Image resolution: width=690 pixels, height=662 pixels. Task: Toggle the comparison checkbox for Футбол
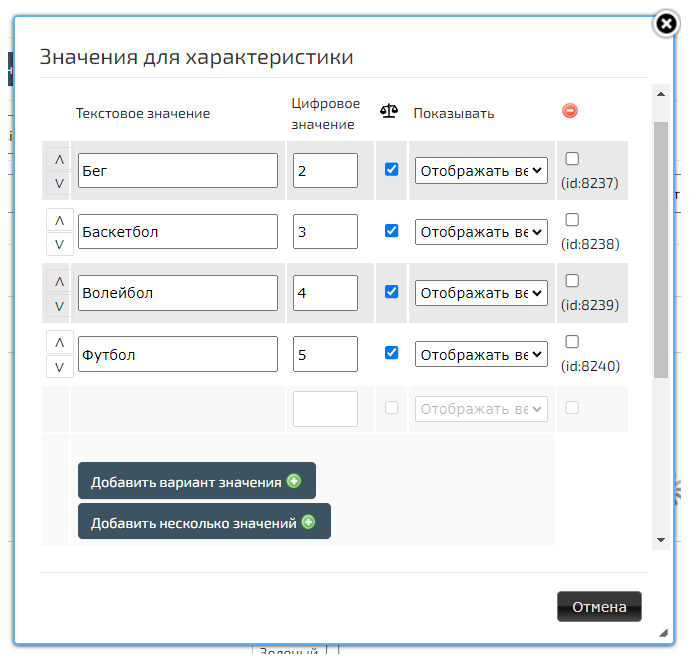(x=391, y=353)
